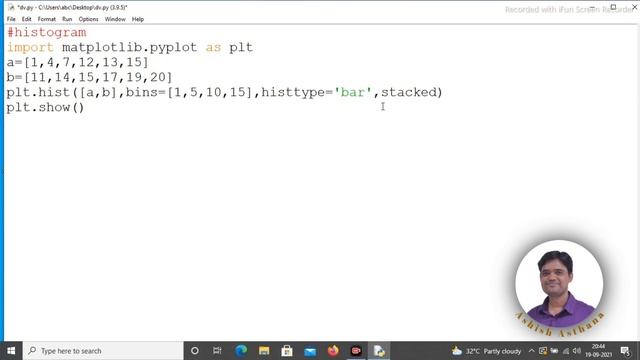The height and width of the screenshot is (360, 640).
Task: Click the taskbar search box
Action: click(x=103, y=351)
